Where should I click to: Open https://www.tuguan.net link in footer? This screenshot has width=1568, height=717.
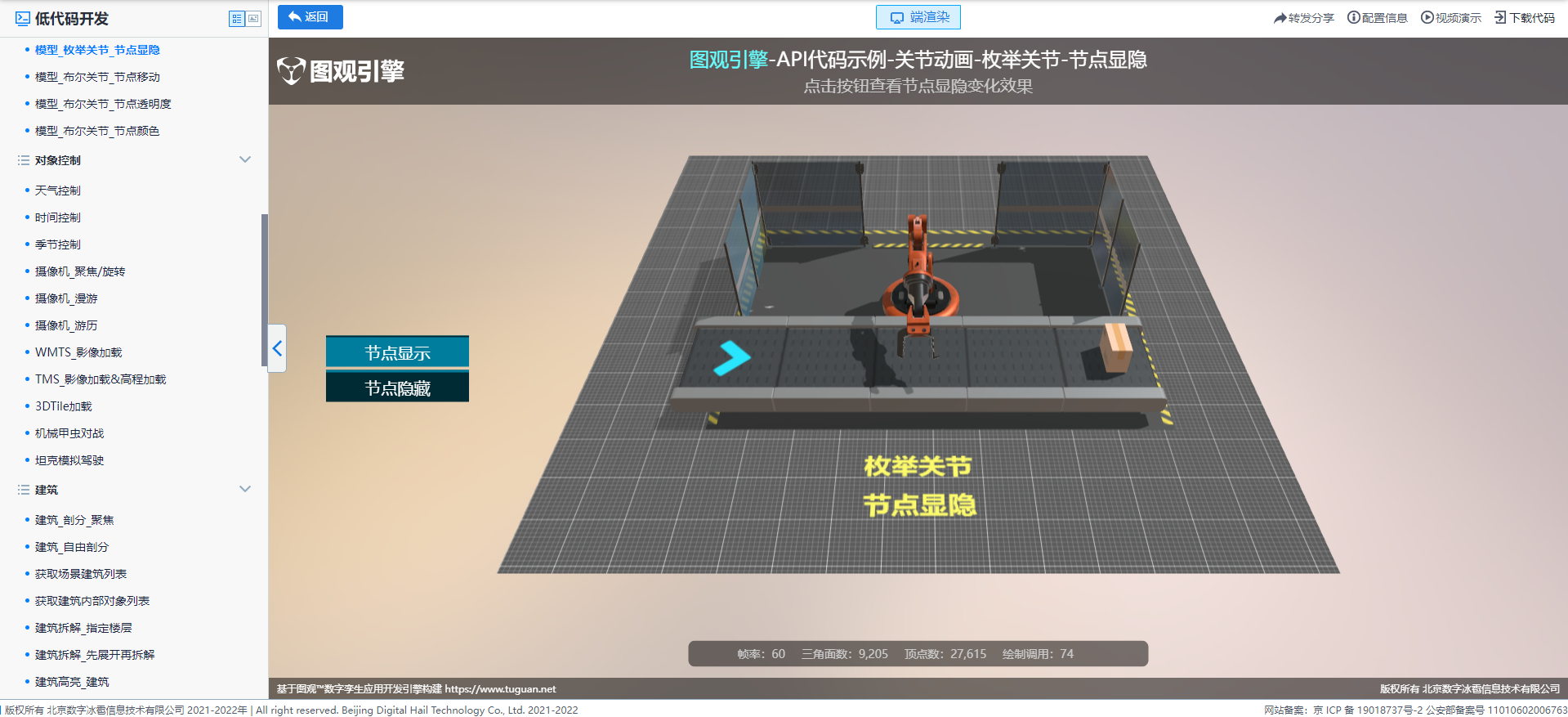[500, 689]
